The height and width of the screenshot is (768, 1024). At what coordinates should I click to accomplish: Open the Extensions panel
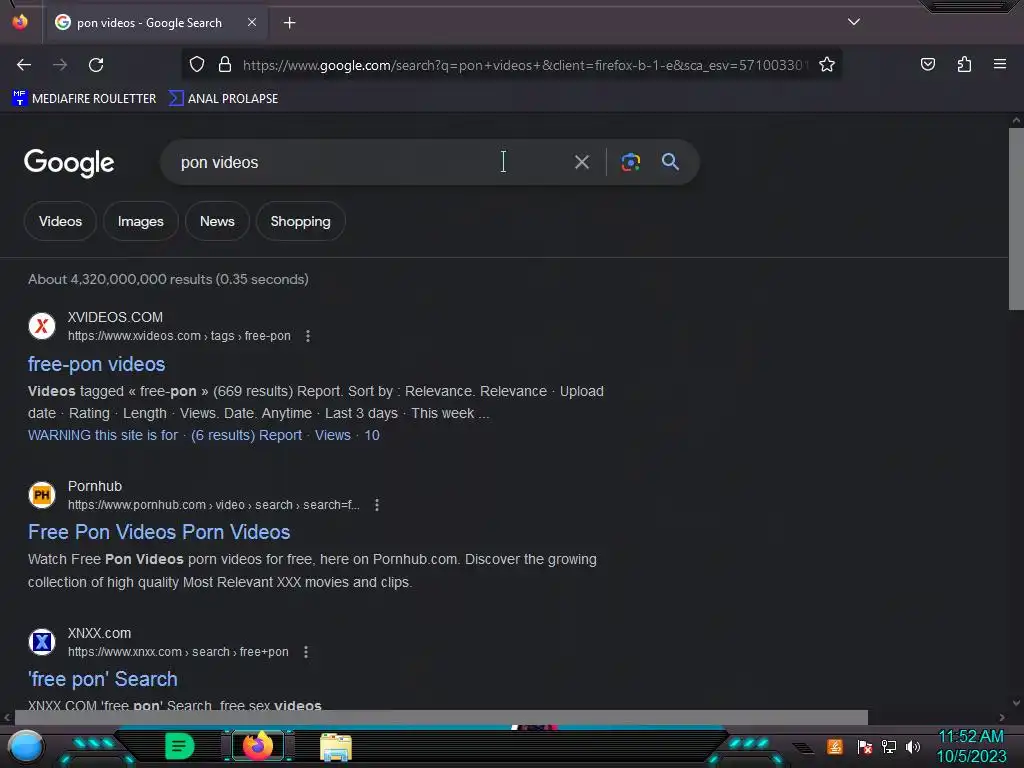[964, 65]
